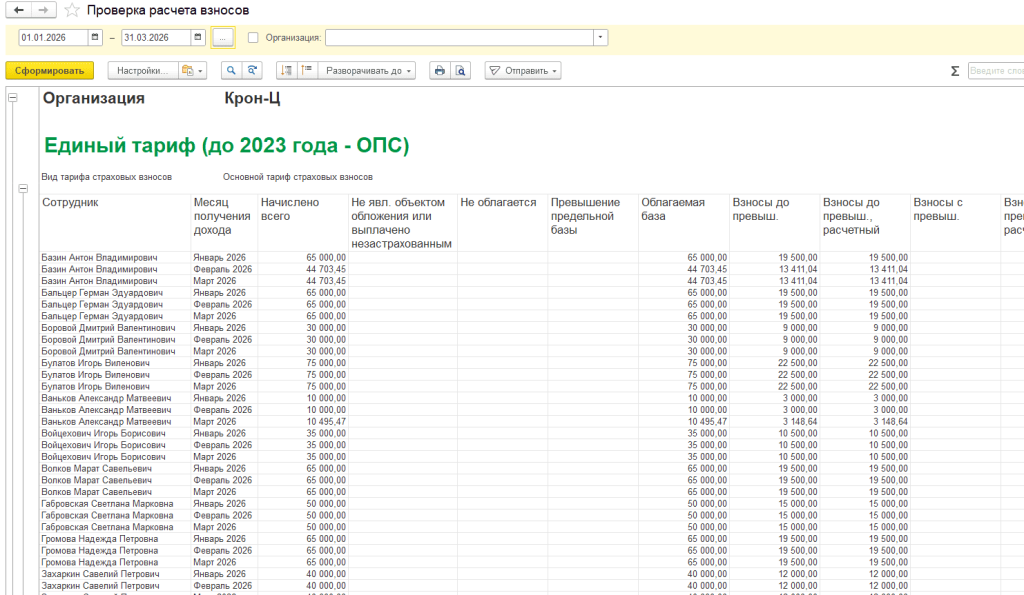Viewport: 1024px width, 595px height.
Task: Collapse the tariff group minus box
Action: (x=23, y=188)
